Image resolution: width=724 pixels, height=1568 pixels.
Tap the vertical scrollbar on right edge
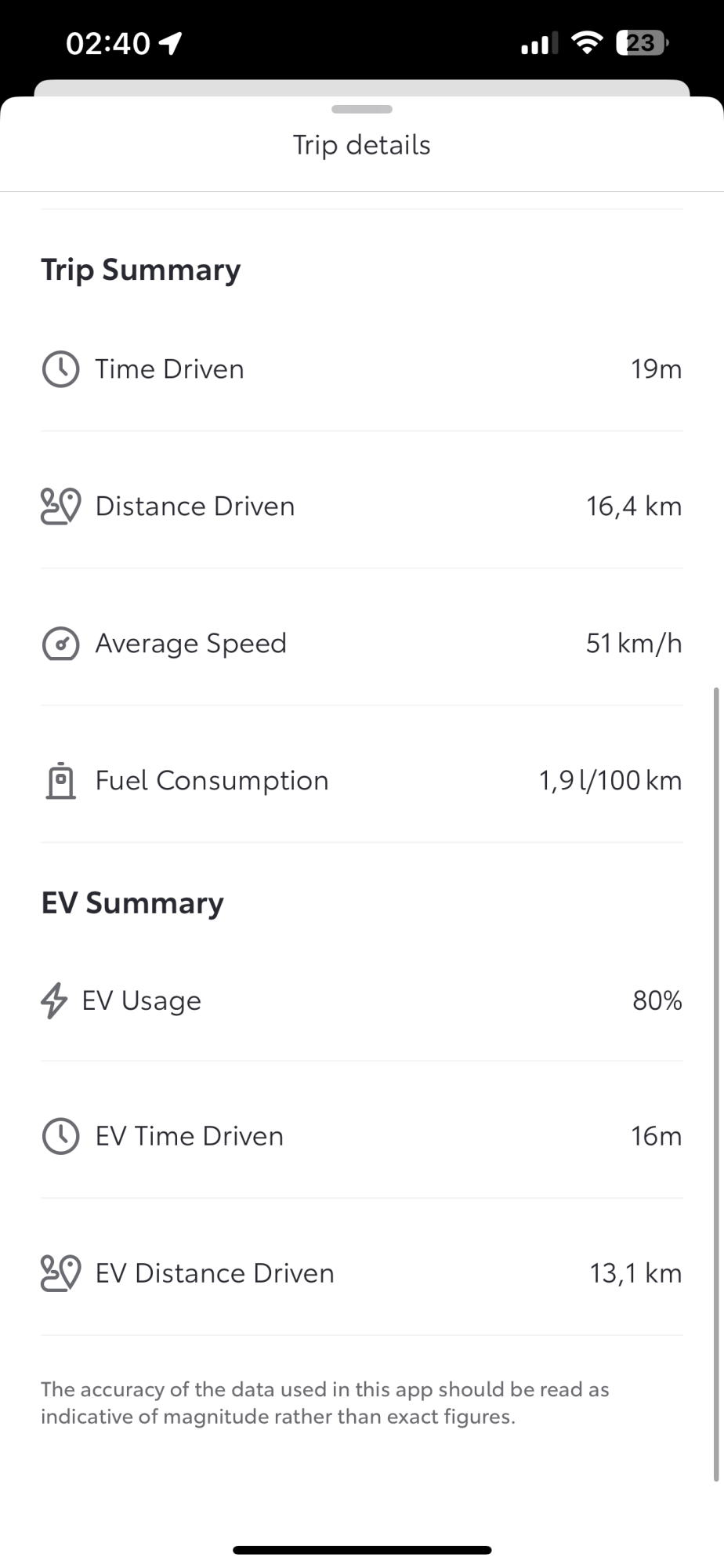(716, 1082)
